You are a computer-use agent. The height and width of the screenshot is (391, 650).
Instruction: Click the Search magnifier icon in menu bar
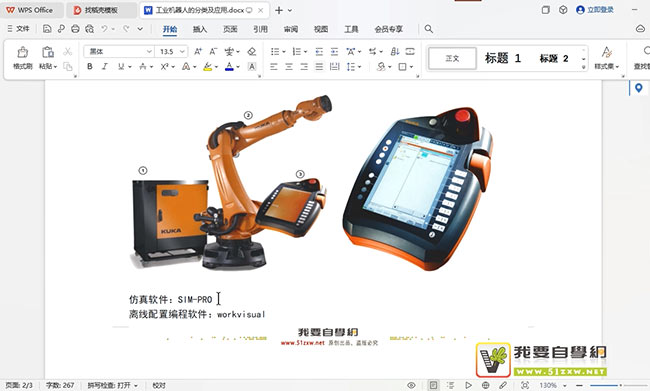click(429, 29)
